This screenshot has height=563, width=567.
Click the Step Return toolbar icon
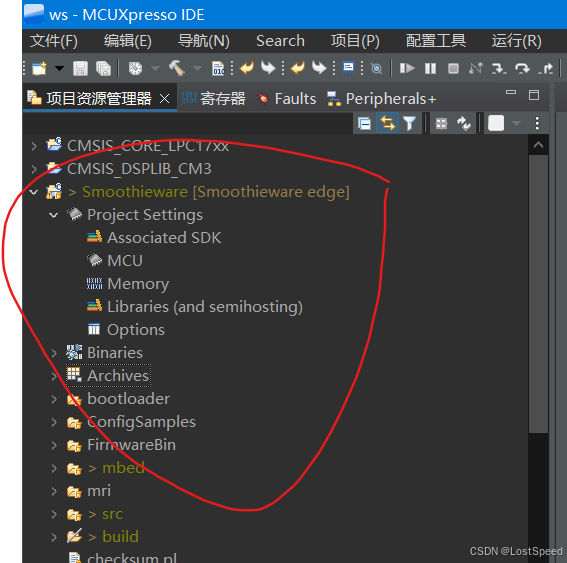pos(545,68)
